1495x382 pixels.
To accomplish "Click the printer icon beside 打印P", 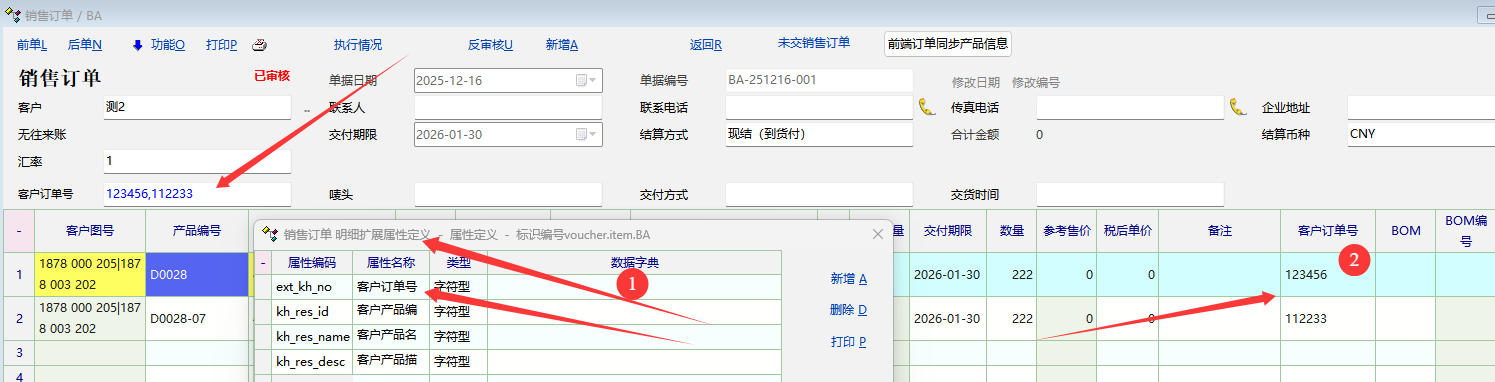I will coord(260,45).
